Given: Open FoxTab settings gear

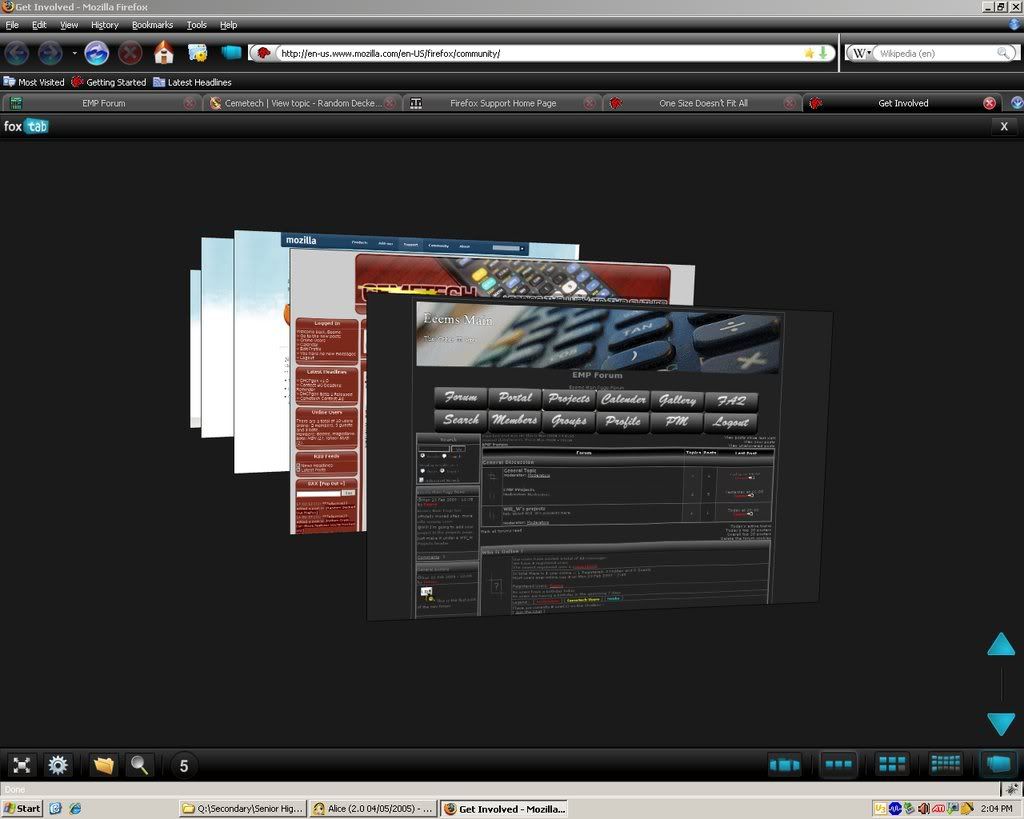Looking at the screenshot, I should (x=58, y=766).
